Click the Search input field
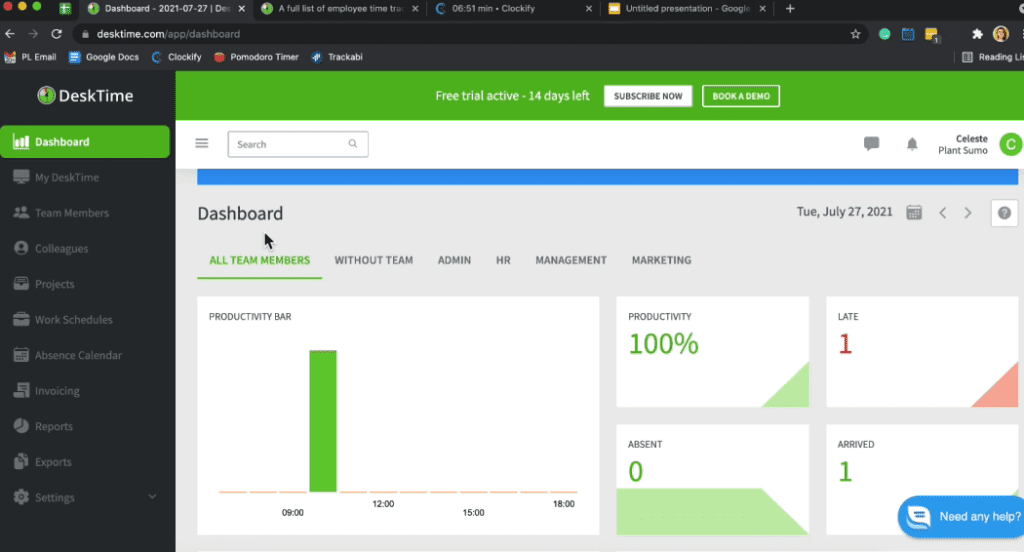This screenshot has width=1024, height=552. tap(290, 144)
